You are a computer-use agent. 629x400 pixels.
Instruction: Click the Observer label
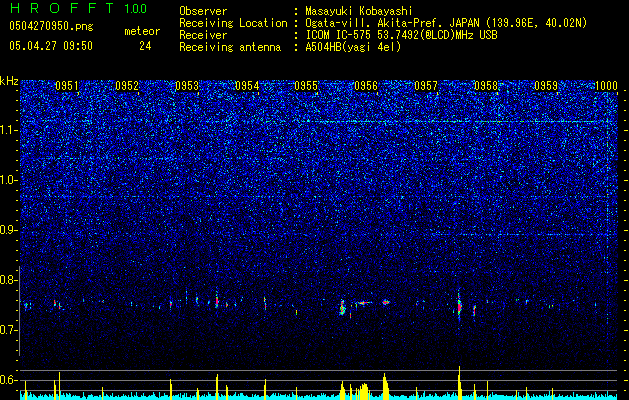click(x=203, y=11)
